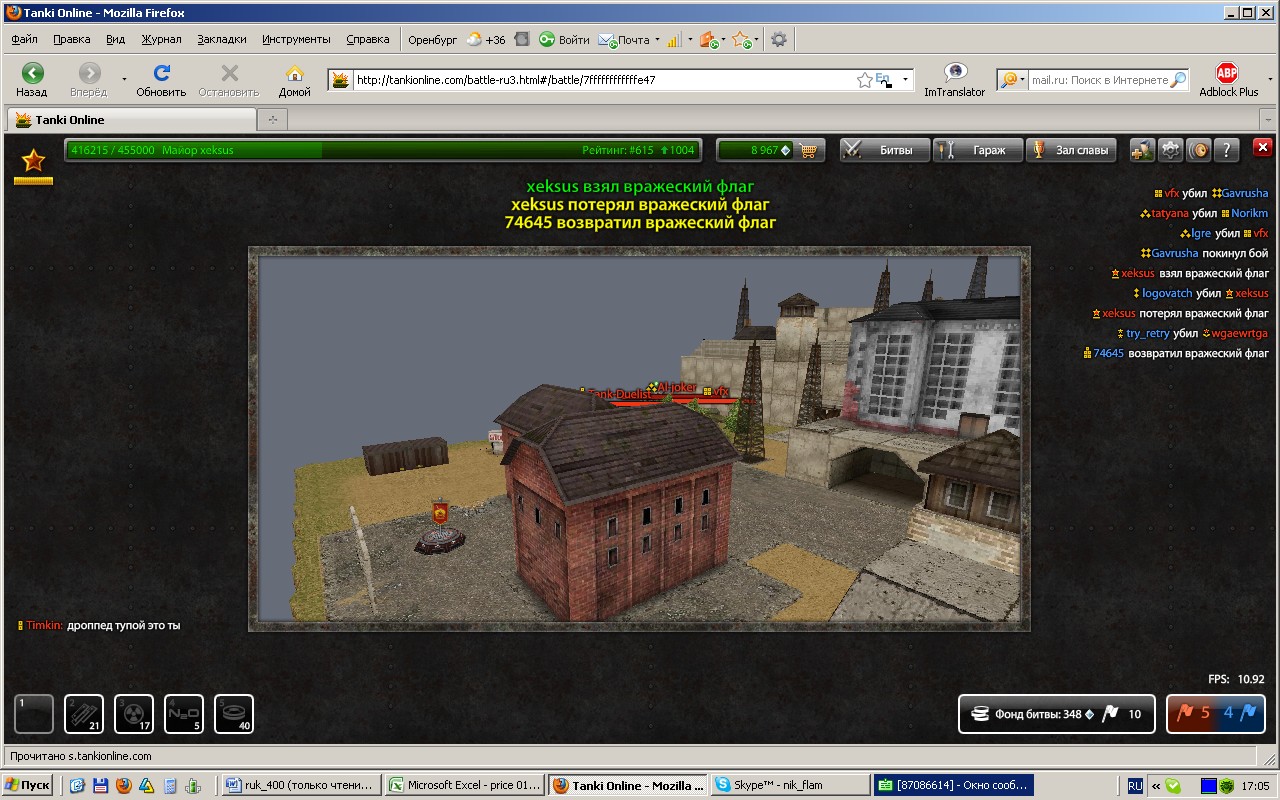This screenshot has height=800, width=1280.
Task: Click the Фонд битвы battle fund panel
Action: [1057, 714]
